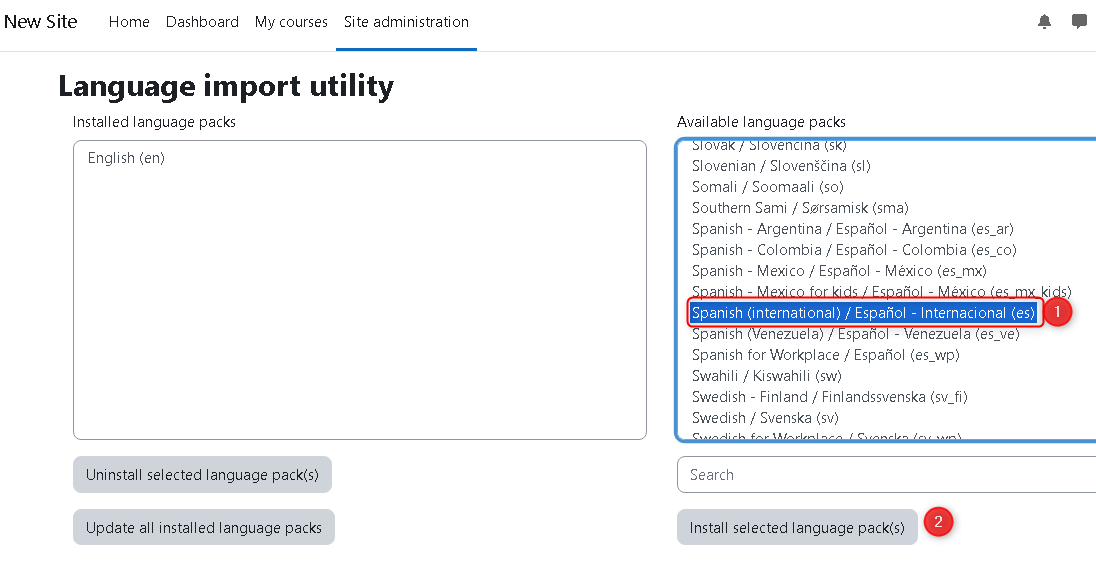This screenshot has height=564, width=1096.
Task: Focus the language pack Search field
Action: (x=886, y=475)
